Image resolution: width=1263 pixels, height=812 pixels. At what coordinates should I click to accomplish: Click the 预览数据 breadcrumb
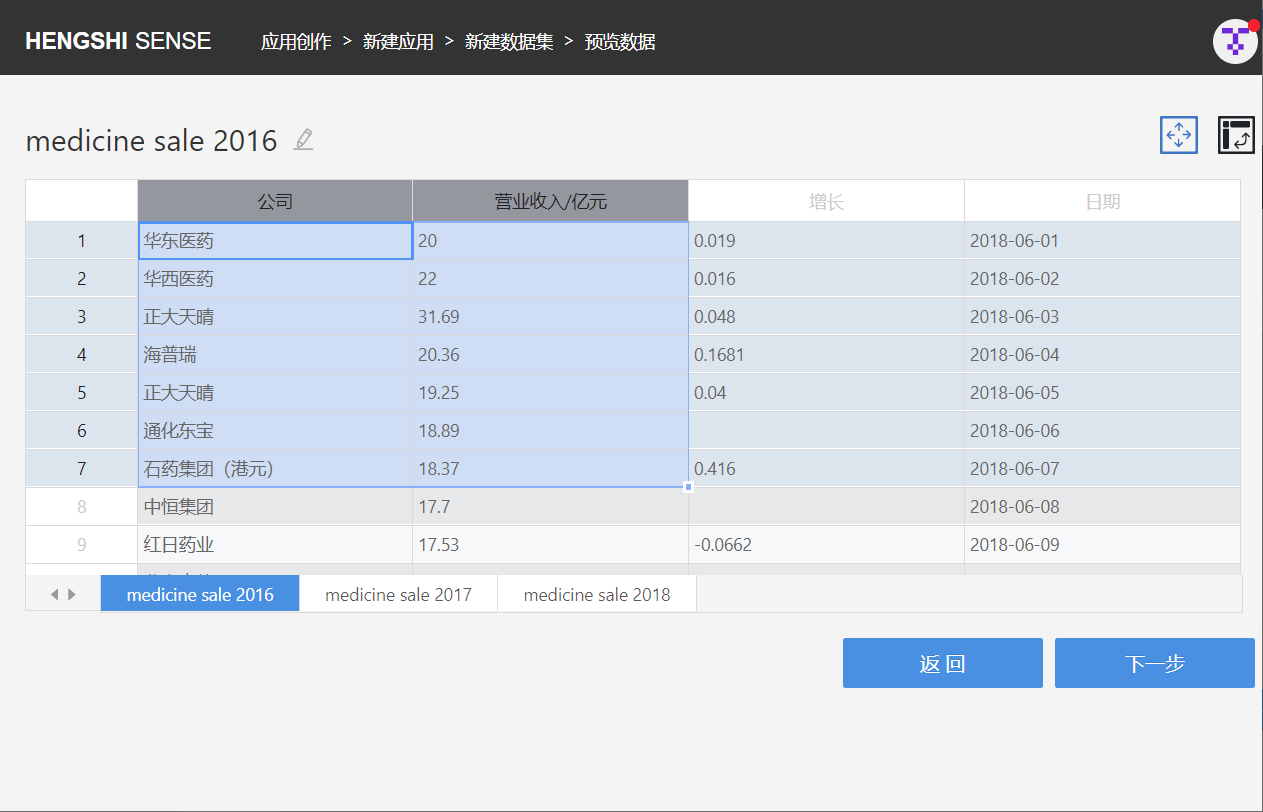(x=620, y=42)
